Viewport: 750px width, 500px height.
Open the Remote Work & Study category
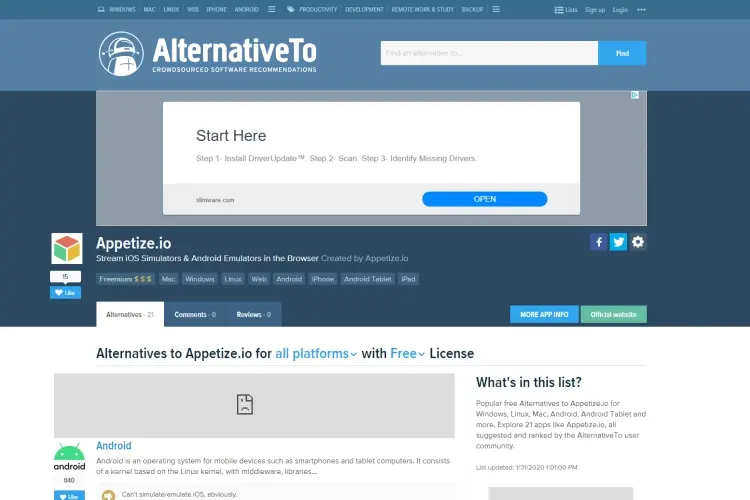[x=422, y=10]
